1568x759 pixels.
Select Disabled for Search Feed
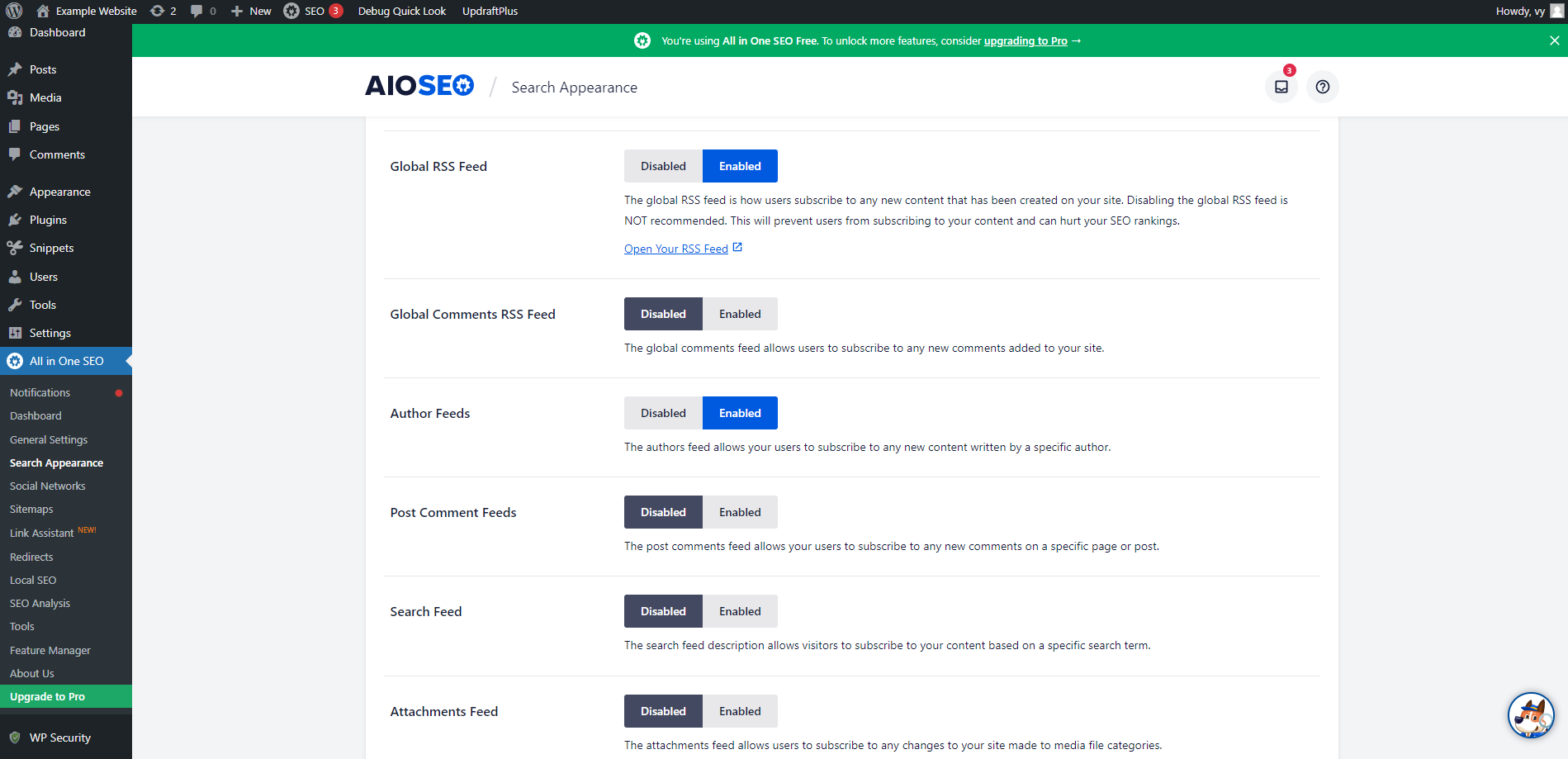pos(663,611)
